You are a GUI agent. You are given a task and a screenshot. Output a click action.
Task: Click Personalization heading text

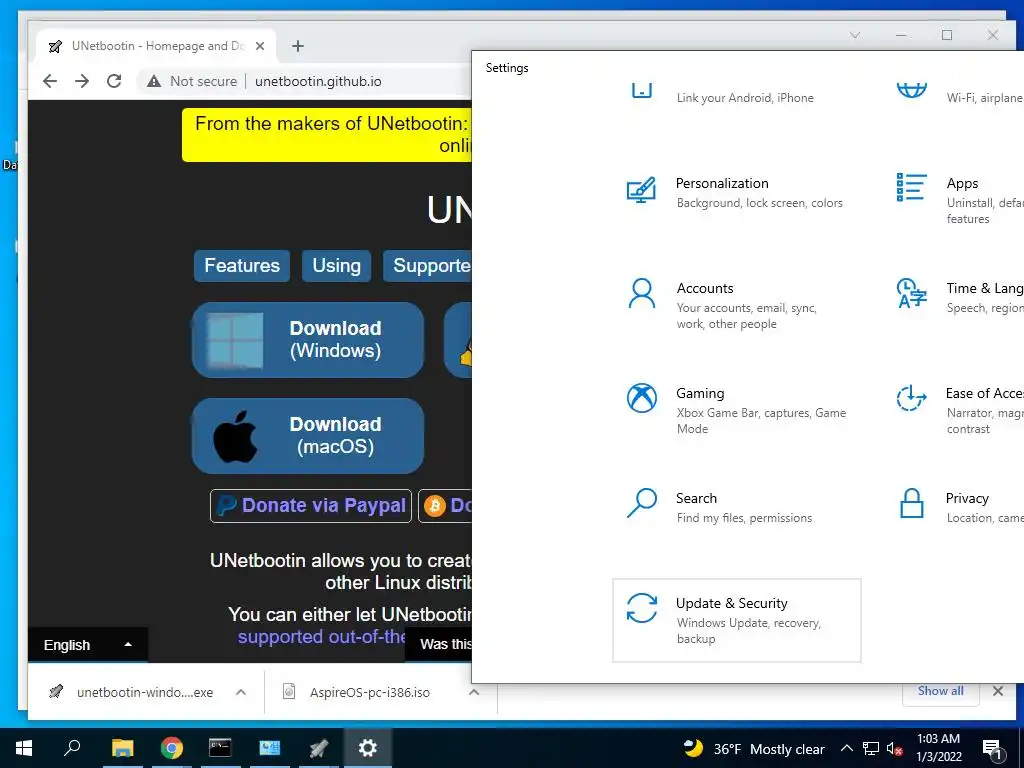pos(722,184)
